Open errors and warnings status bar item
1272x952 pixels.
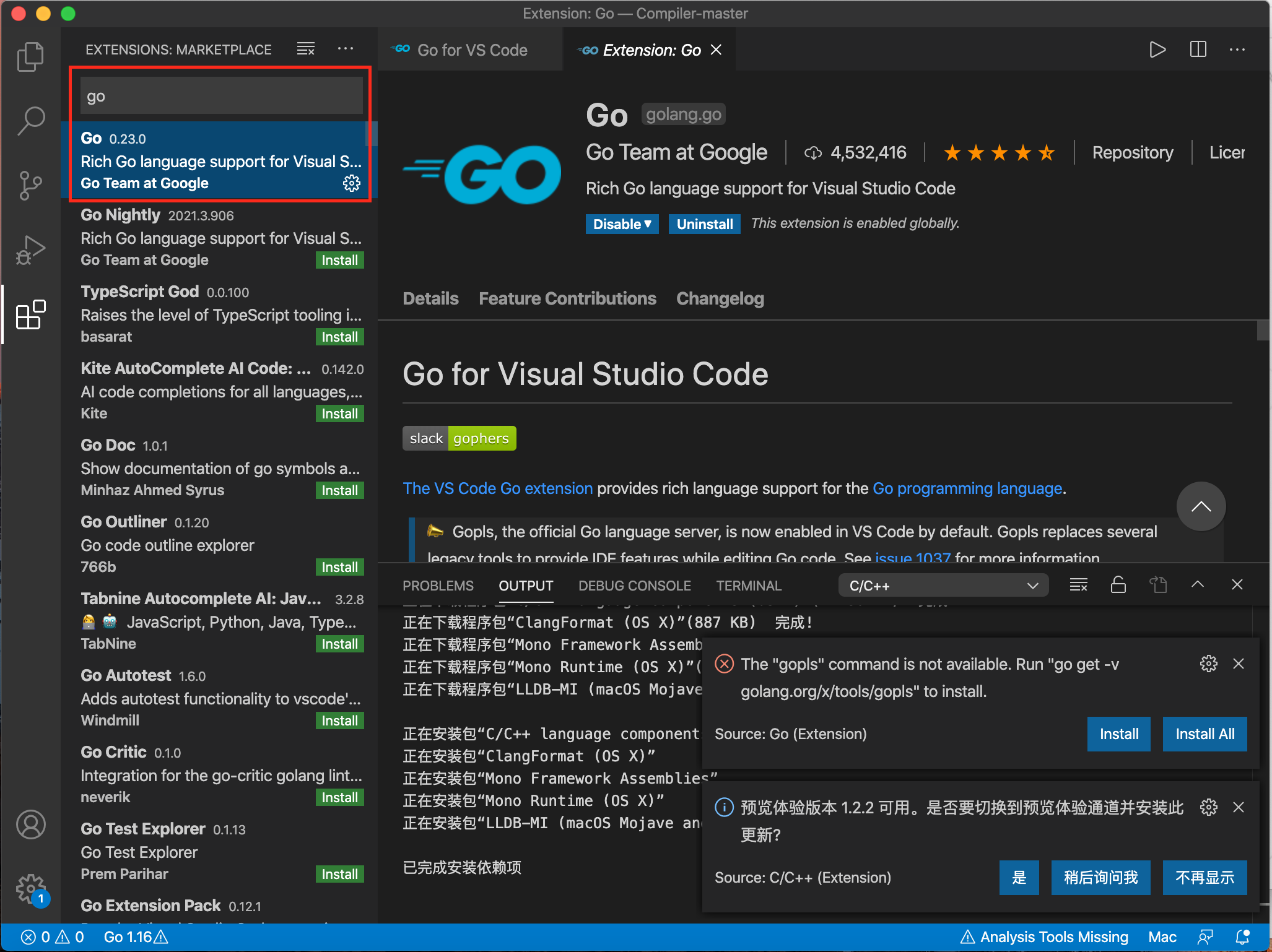coord(53,937)
